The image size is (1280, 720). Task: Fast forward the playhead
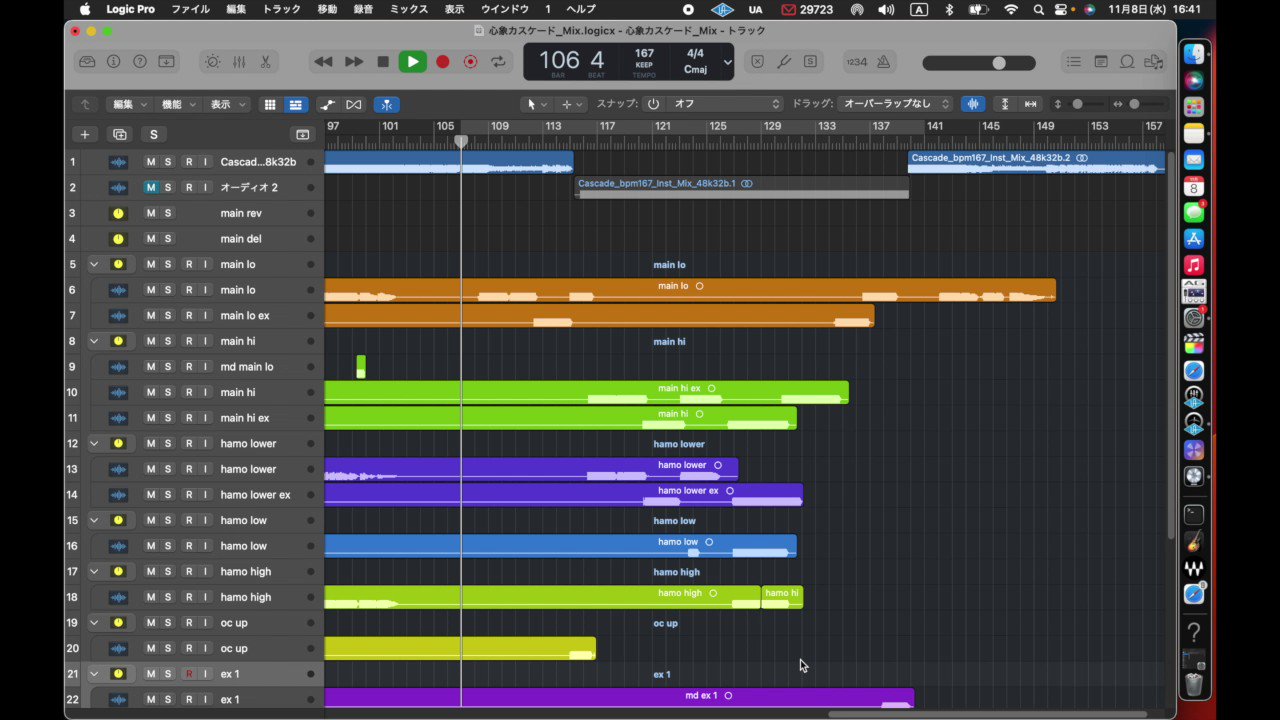tap(354, 62)
